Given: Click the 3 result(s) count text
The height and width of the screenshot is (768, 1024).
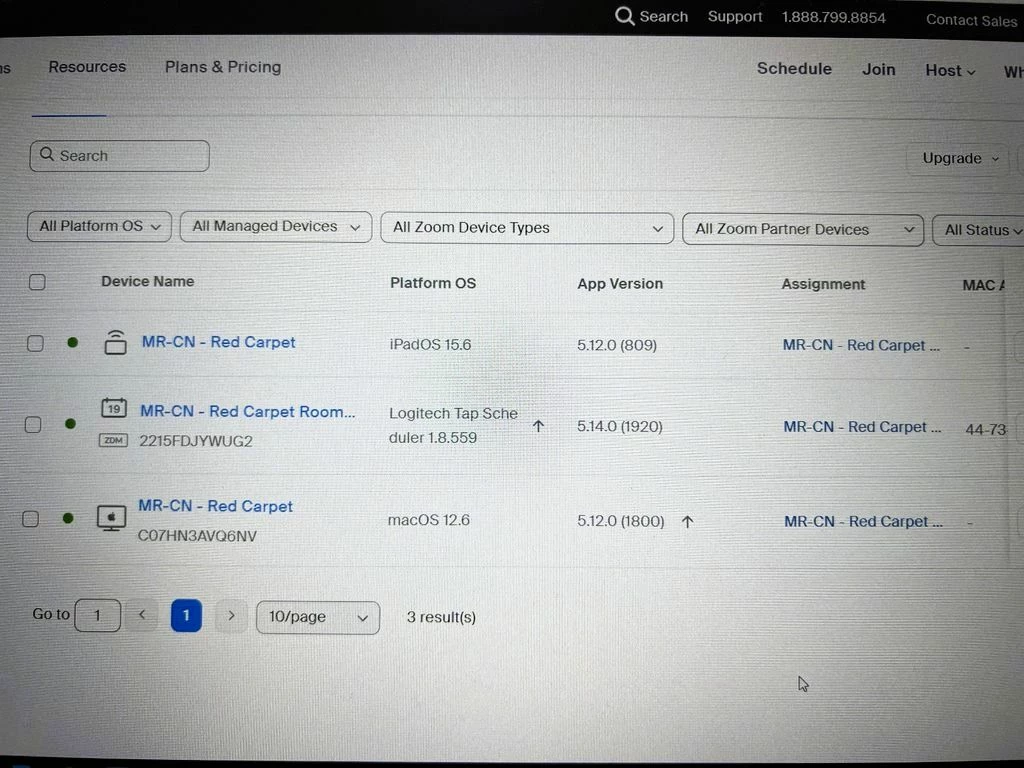Looking at the screenshot, I should (441, 617).
